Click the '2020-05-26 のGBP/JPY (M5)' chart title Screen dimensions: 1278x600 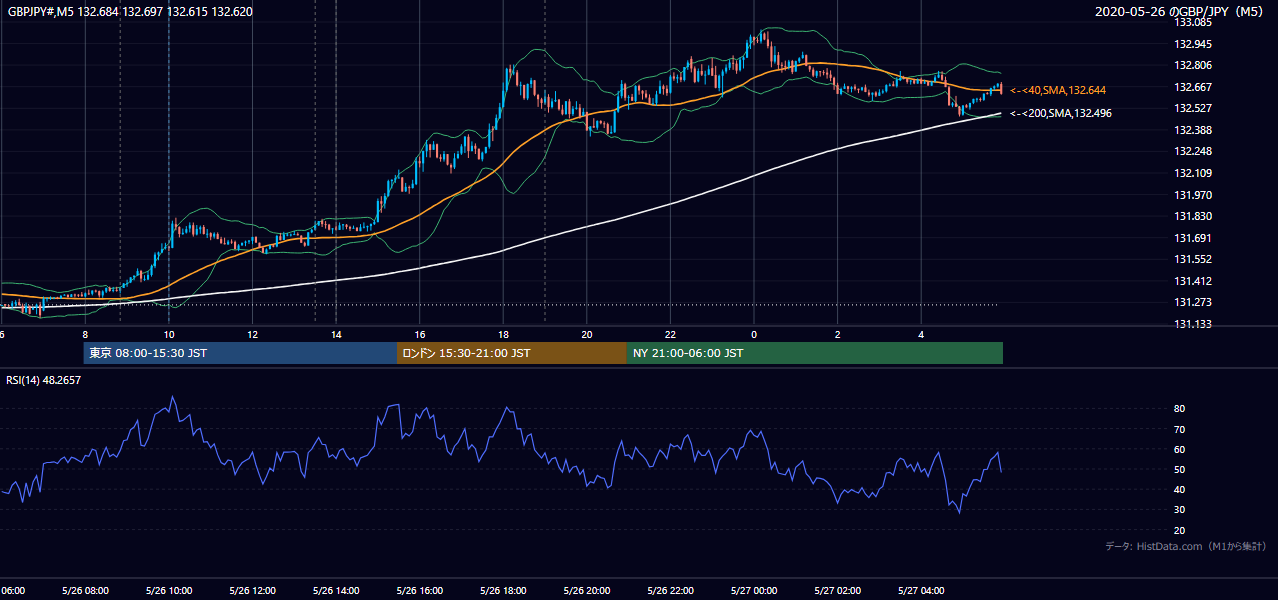(1181, 11)
